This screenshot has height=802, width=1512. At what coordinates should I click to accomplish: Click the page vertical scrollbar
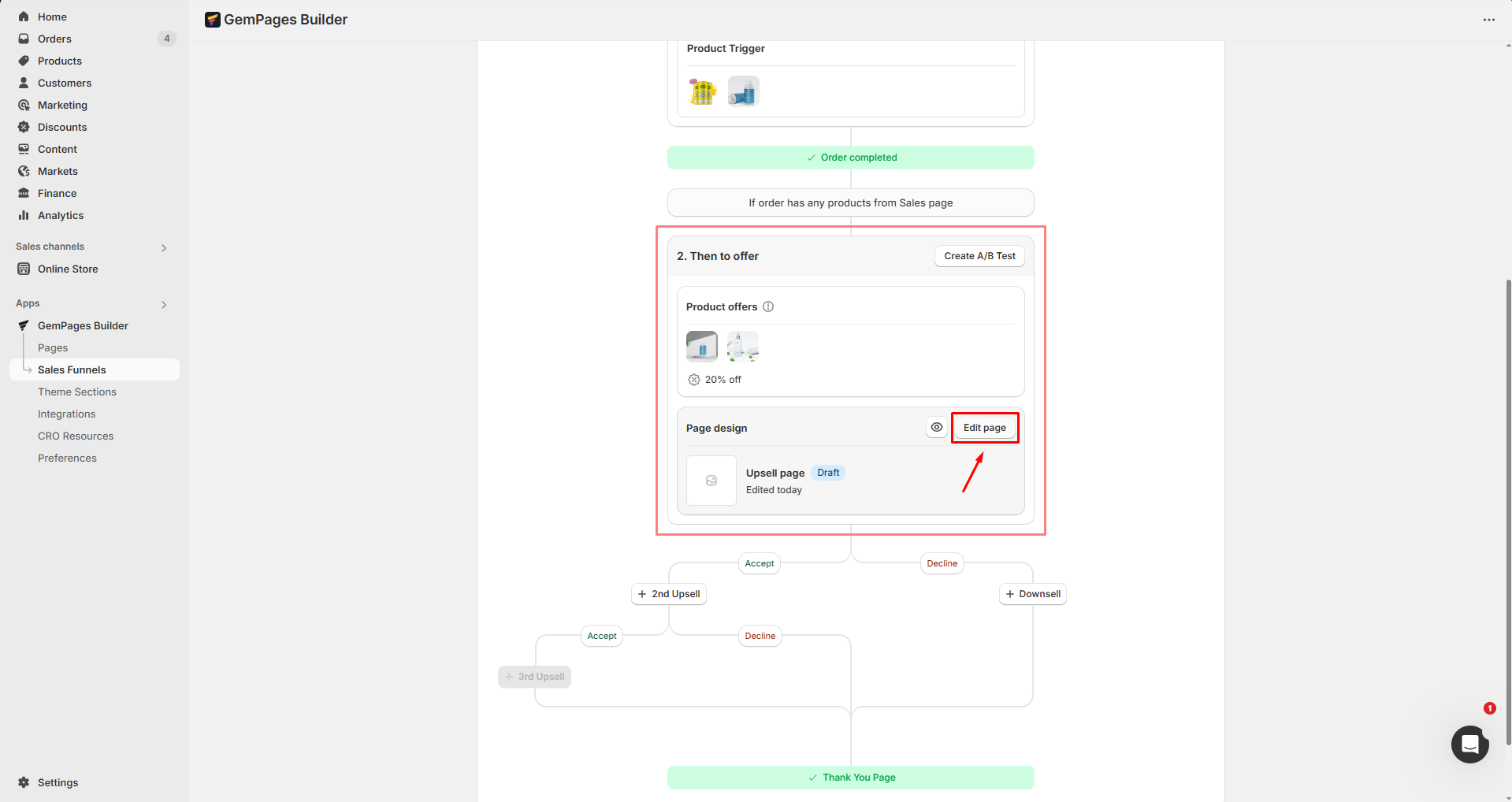1508,512
